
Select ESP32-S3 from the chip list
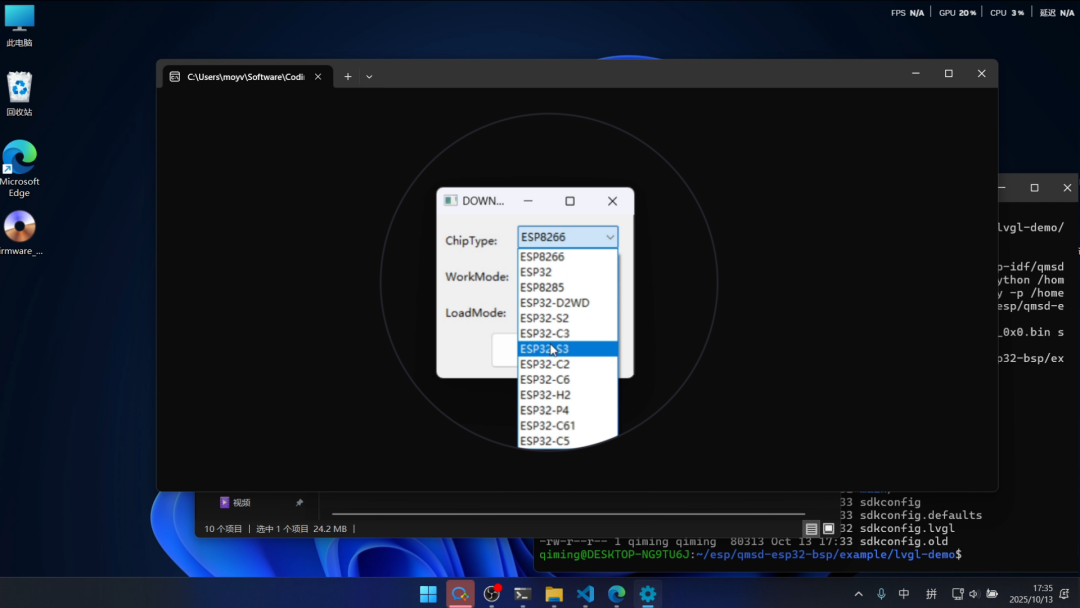(x=567, y=349)
